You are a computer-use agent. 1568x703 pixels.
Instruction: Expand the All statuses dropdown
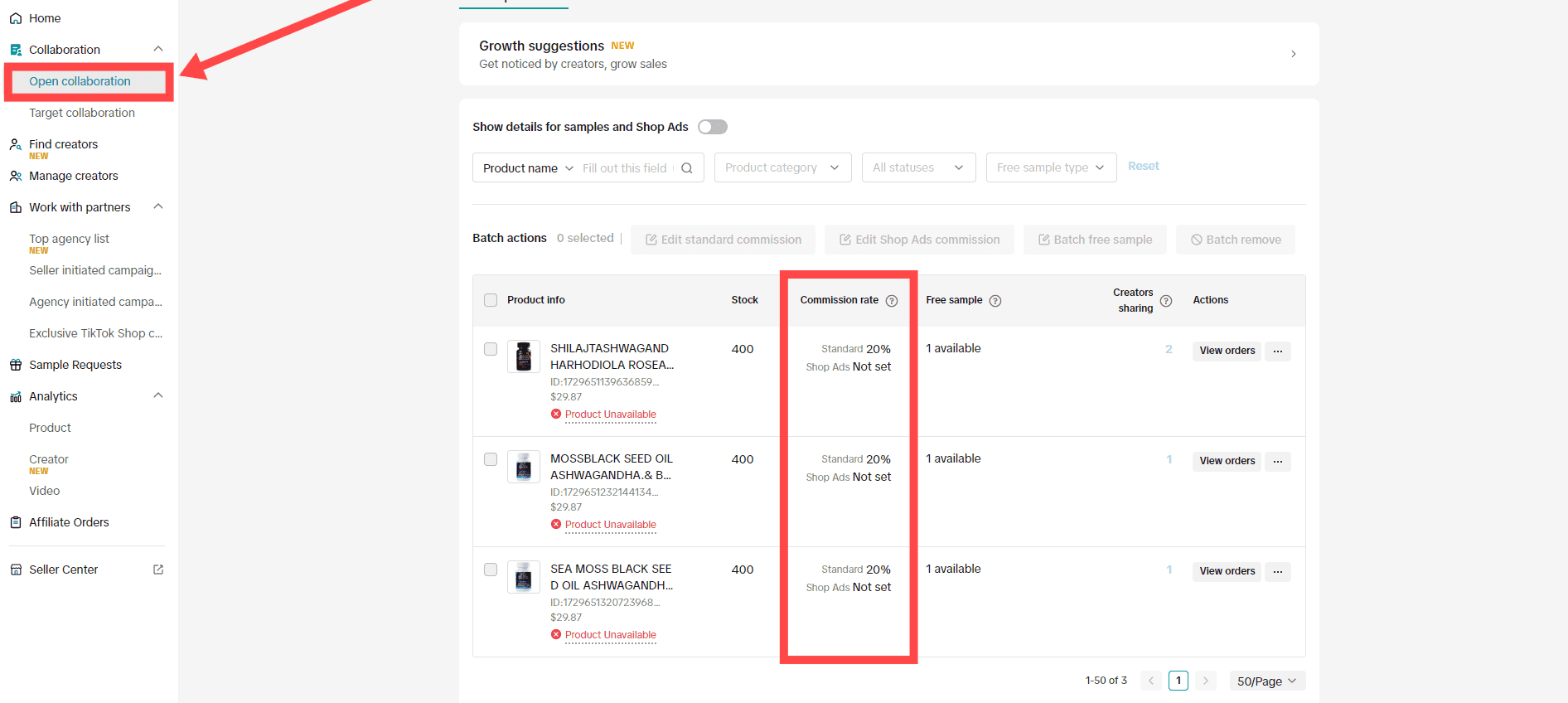(x=918, y=167)
